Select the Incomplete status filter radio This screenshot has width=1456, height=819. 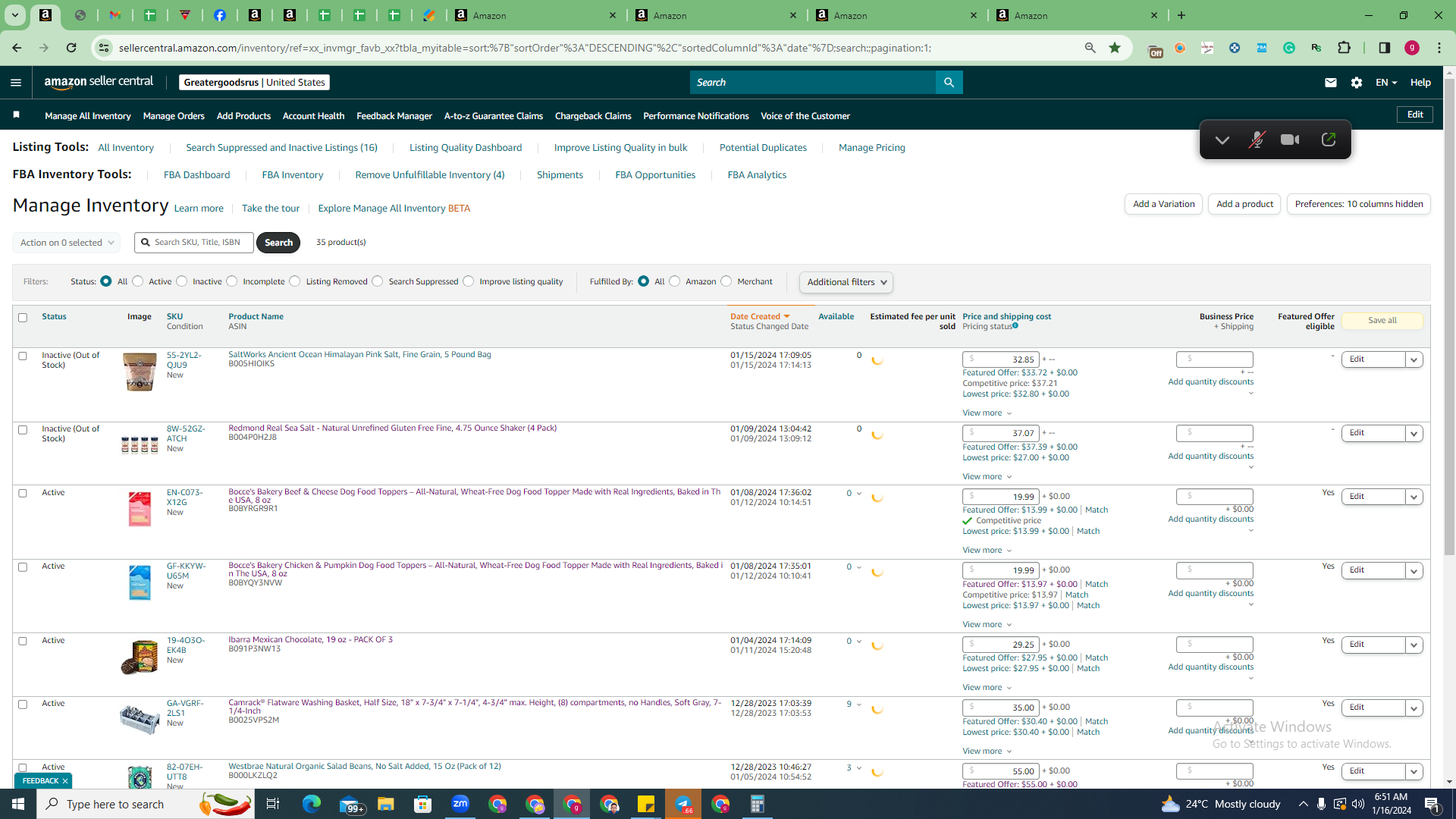[232, 281]
